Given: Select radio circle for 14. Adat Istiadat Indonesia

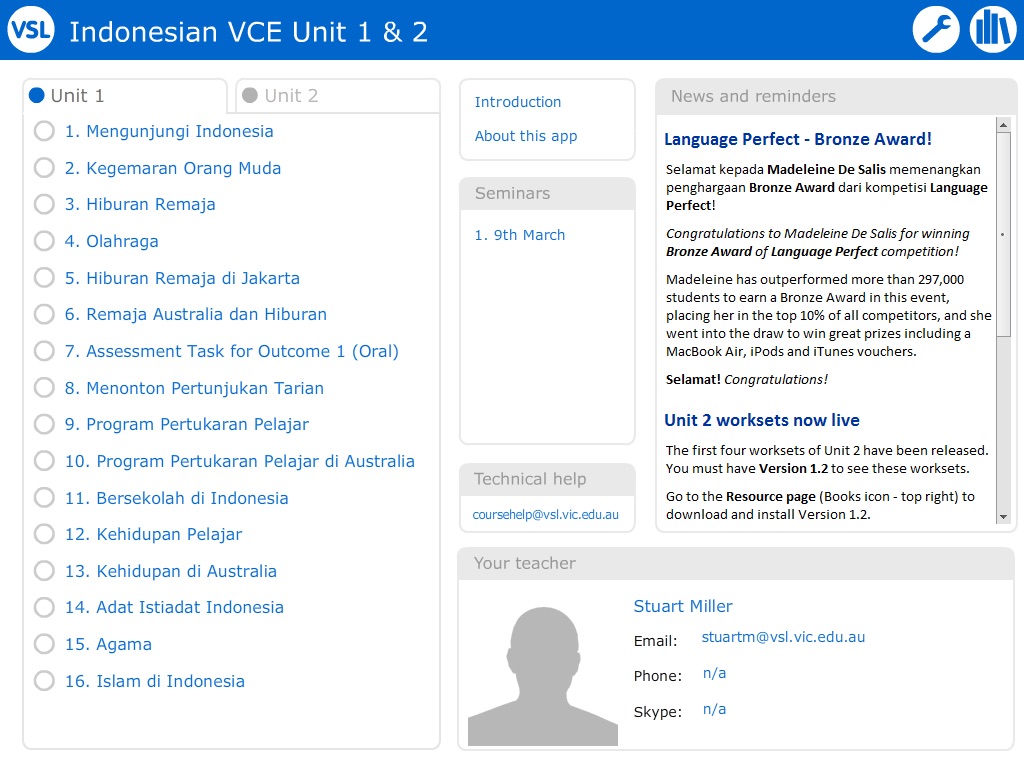Looking at the screenshot, I should pos(44,607).
